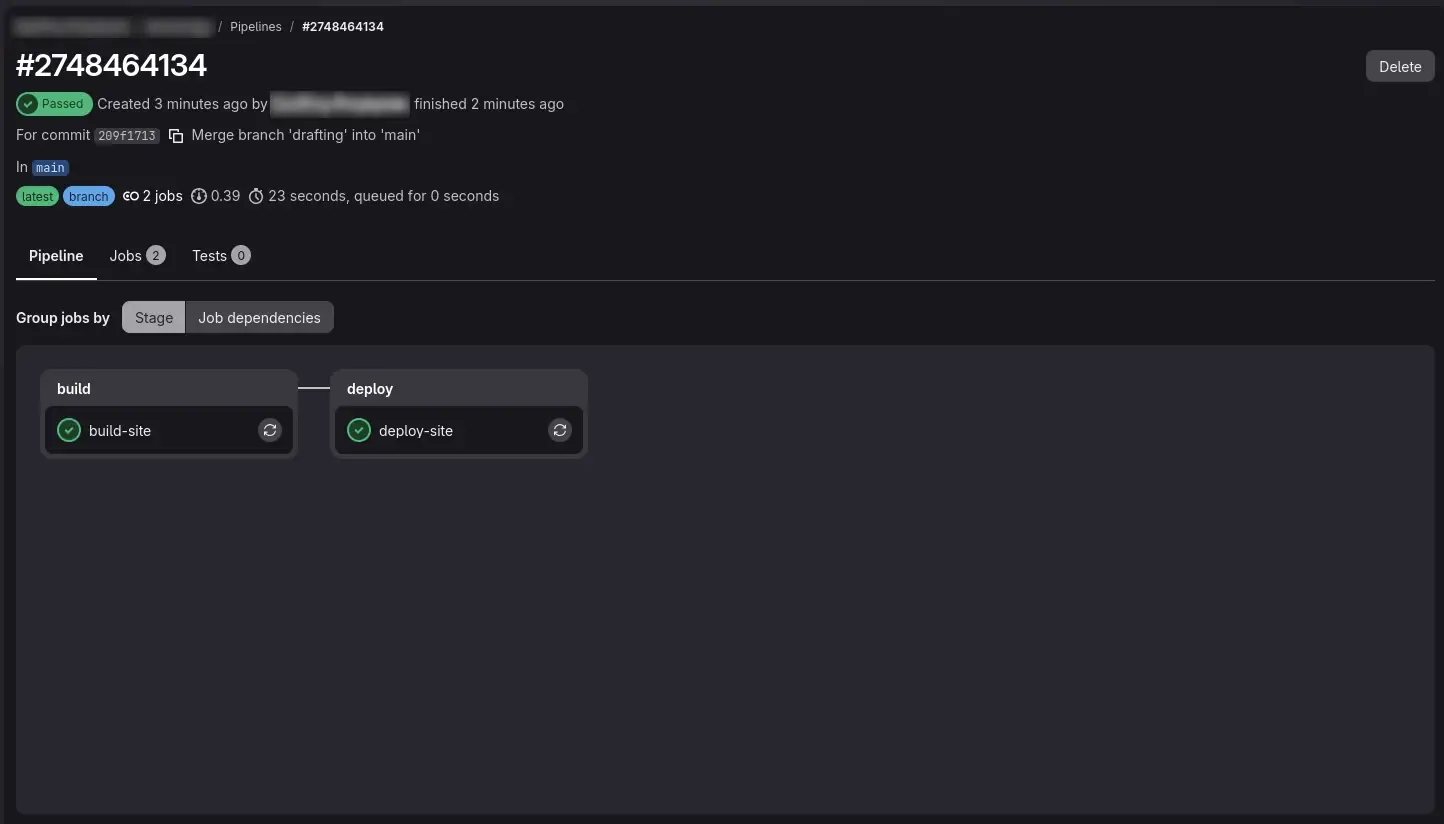Screen dimensions: 1444x824
Task: Retry the build-site job icon
Action: tap(270, 430)
